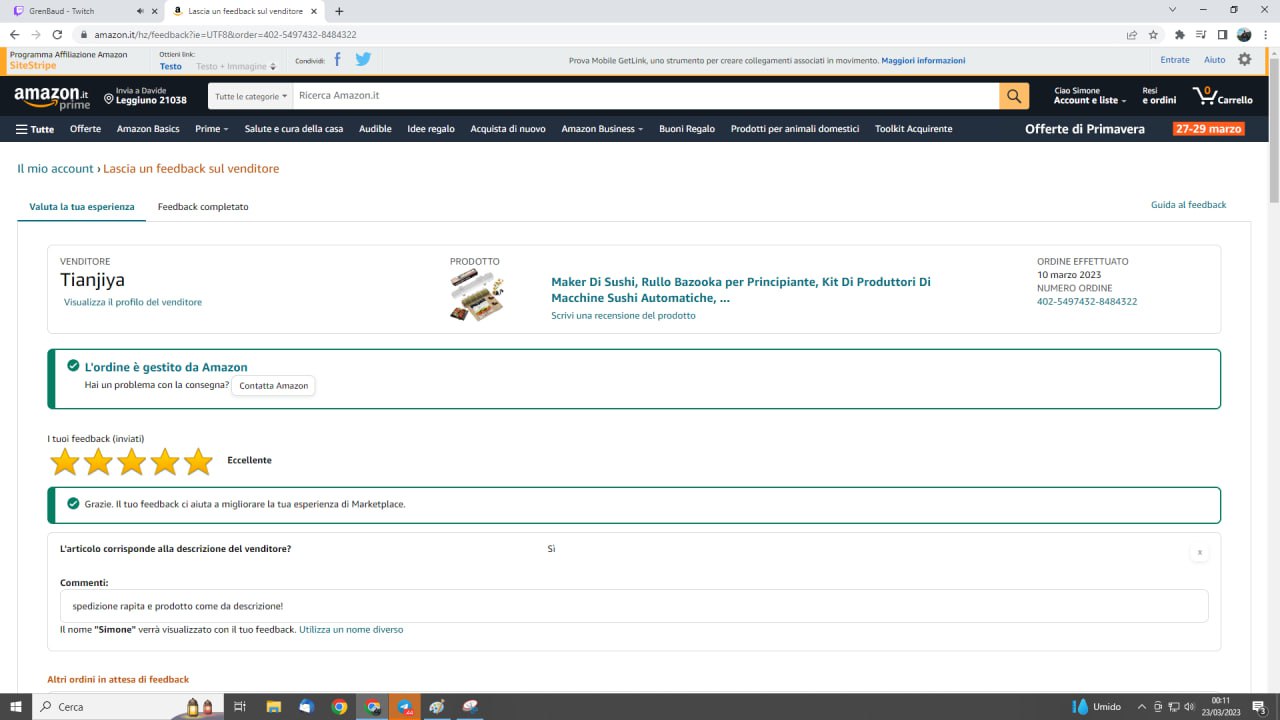The height and width of the screenshot is (720, 1280).
Task: Share via the Facebook icon in SiteStripe
Action: coord(337,60)
